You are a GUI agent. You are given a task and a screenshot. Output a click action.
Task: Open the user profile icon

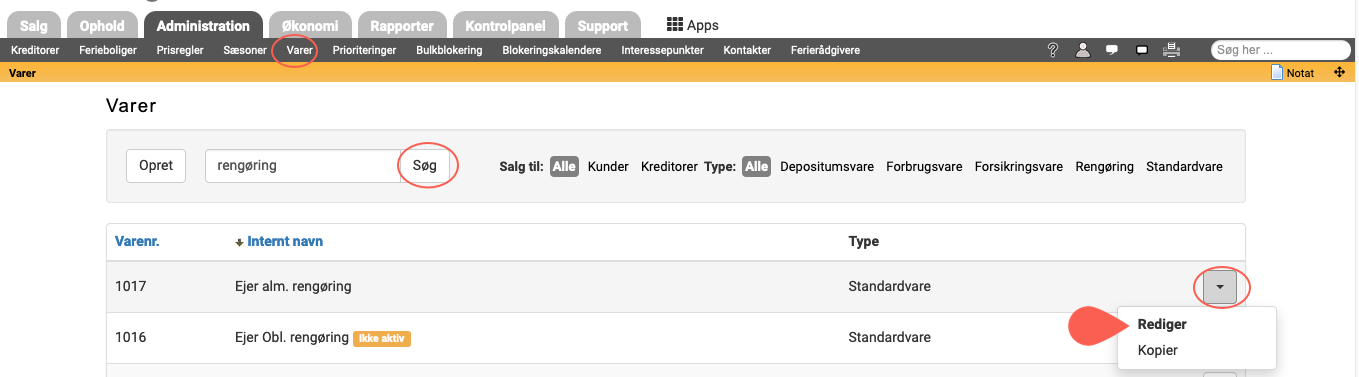(1082, 50)
